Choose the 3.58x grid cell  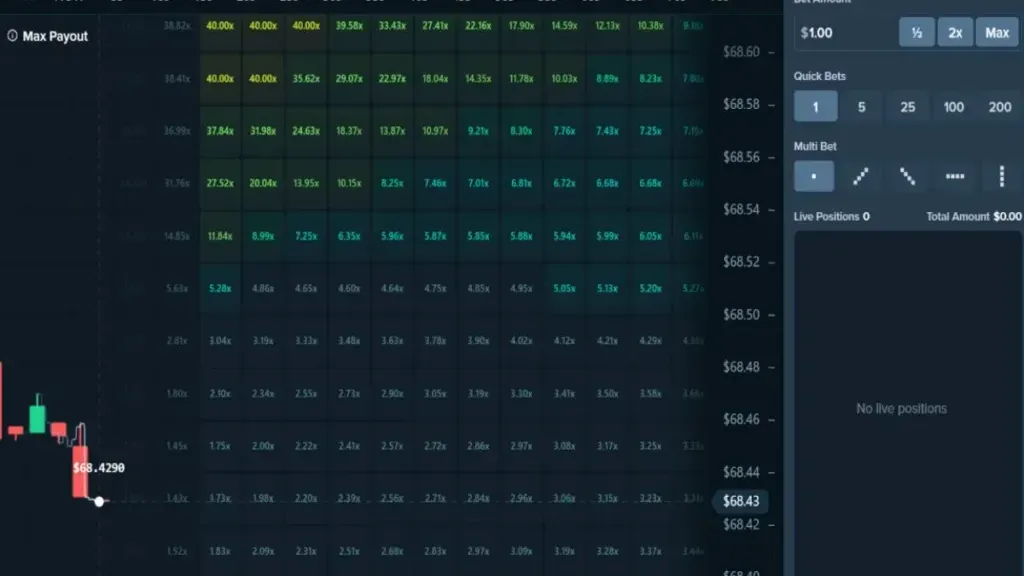[651, 393]
